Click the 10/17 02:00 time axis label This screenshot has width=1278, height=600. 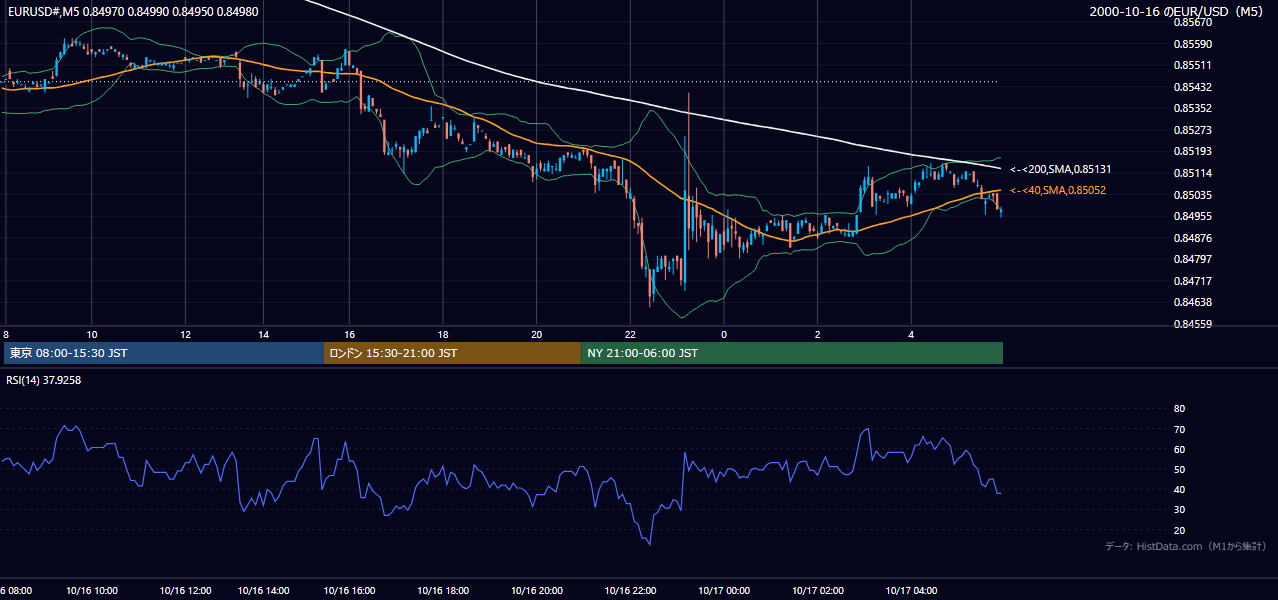click(820, 591)
